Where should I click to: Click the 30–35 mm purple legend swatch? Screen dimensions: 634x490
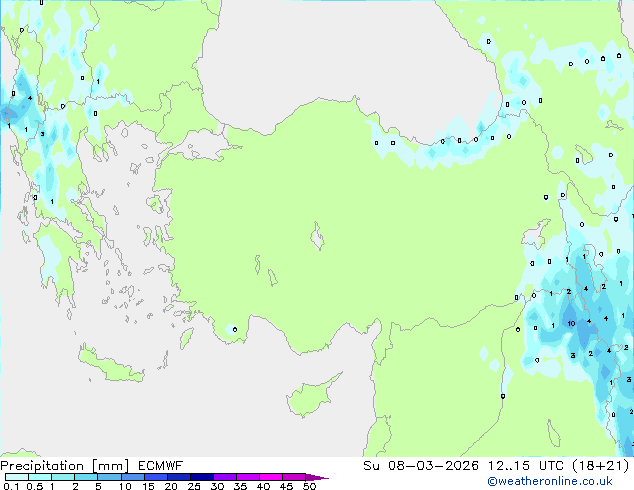pyautogui.click(x=225, y=477)
